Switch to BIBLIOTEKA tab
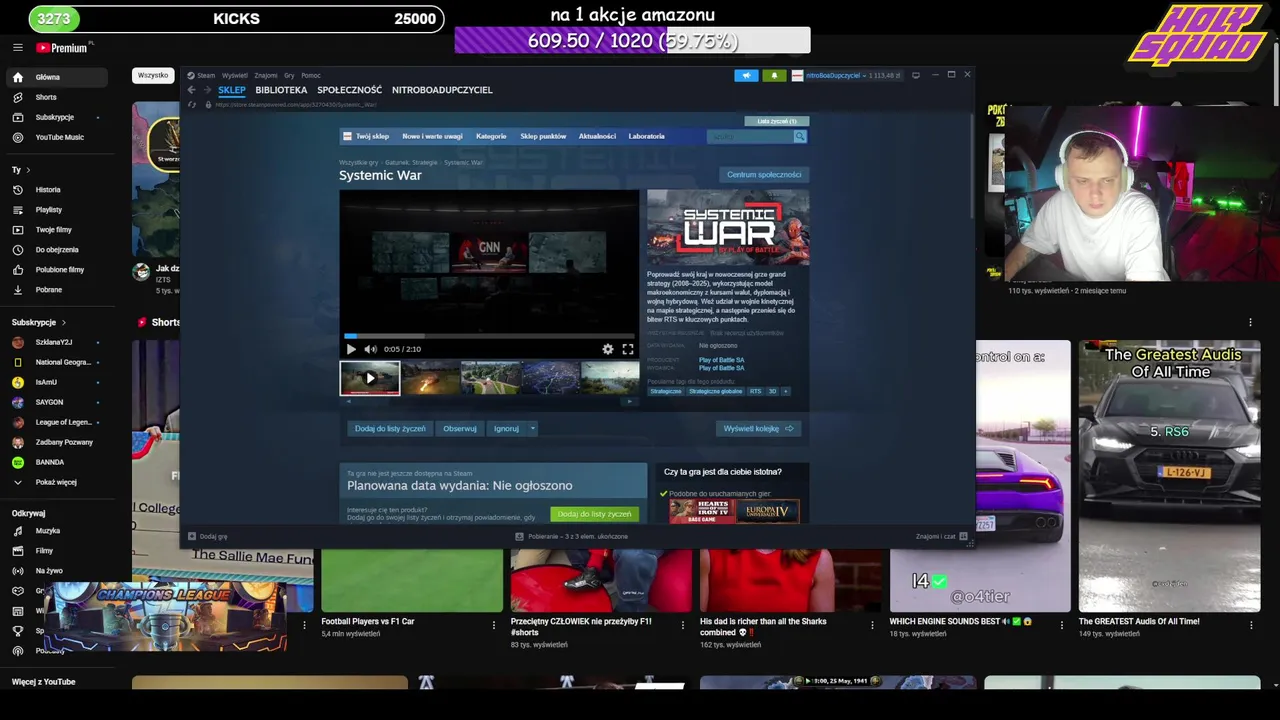1280x720 pixels. (x=281, y=90)
